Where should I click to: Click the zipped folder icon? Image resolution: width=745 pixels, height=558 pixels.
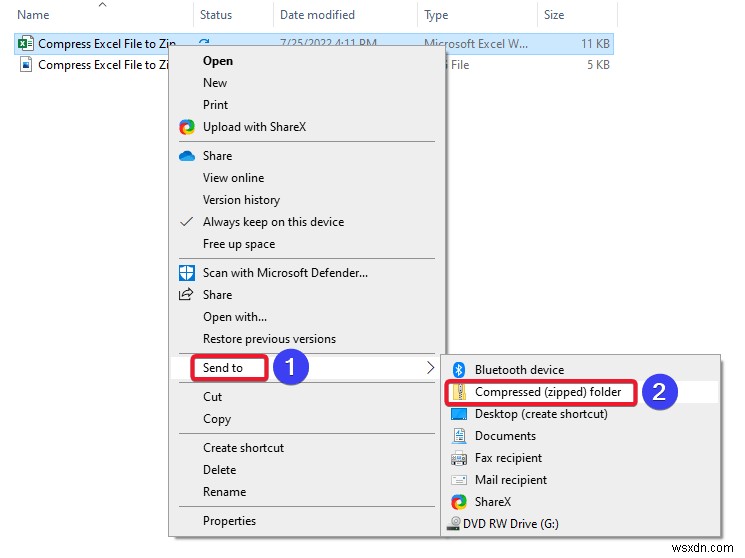pos(459,392)
